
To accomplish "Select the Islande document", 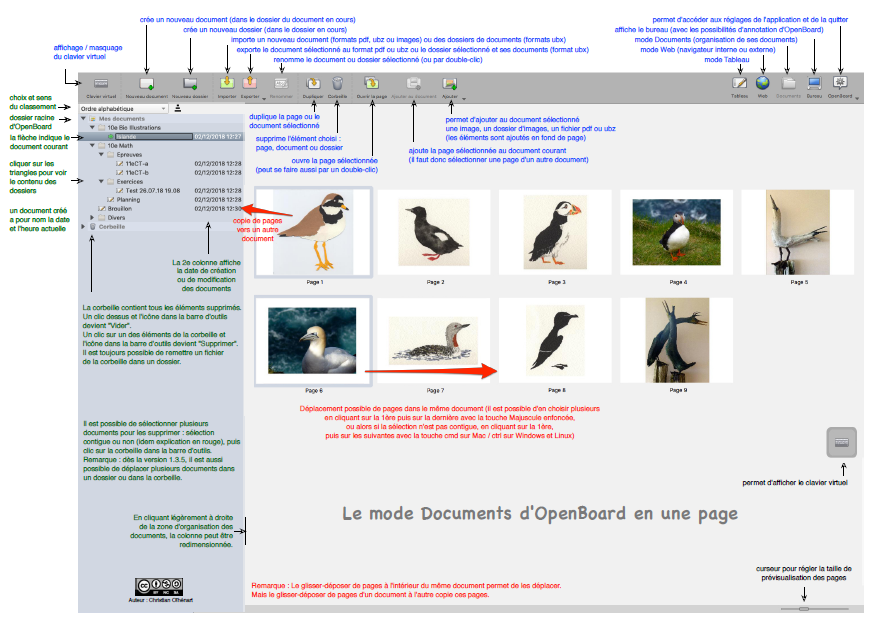I will point(127,137).
